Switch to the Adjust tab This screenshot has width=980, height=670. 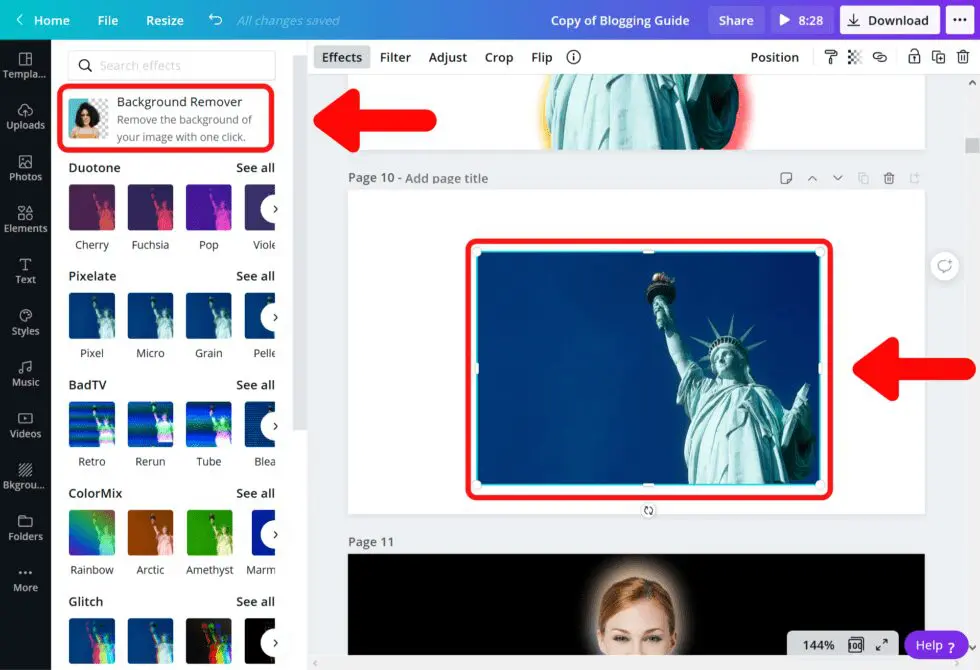click(x=447, y=57)
